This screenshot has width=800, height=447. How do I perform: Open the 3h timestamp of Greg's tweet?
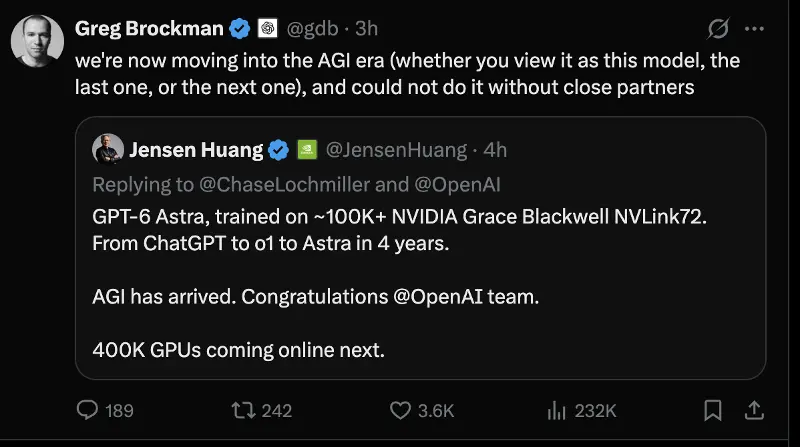click(366, 29)
